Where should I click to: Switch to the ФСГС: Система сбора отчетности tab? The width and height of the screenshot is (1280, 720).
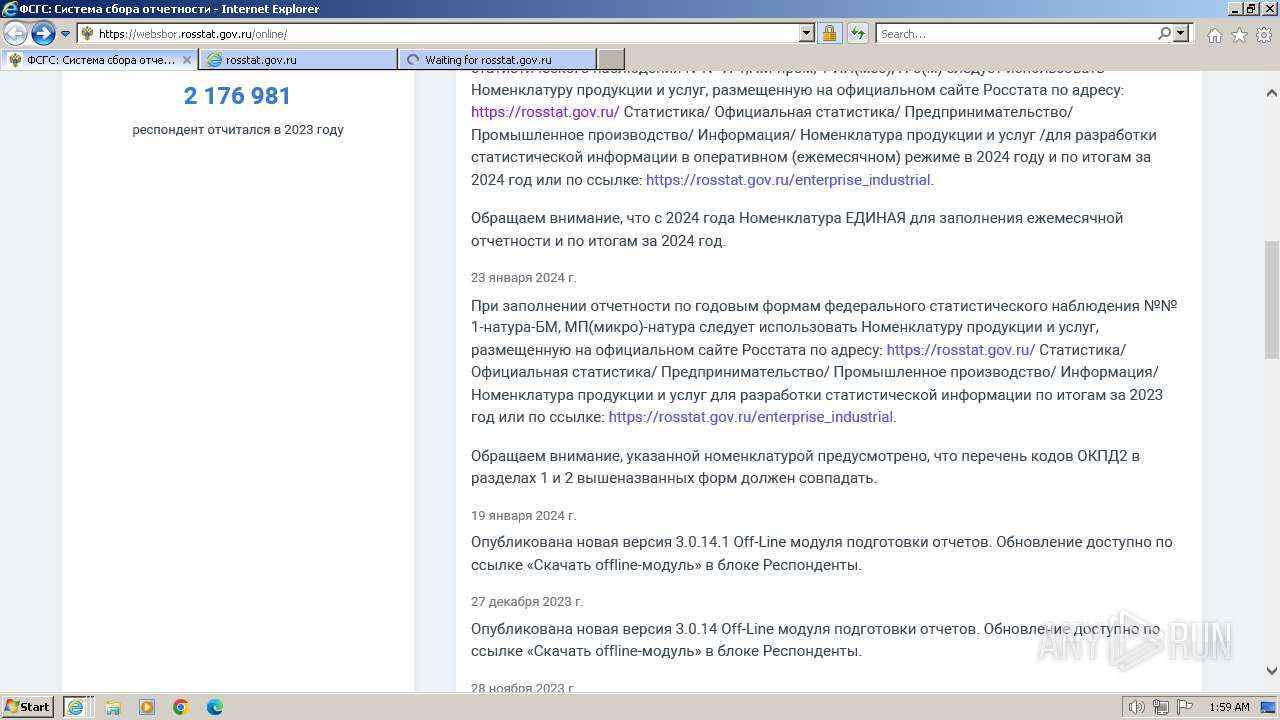point(99,60)
